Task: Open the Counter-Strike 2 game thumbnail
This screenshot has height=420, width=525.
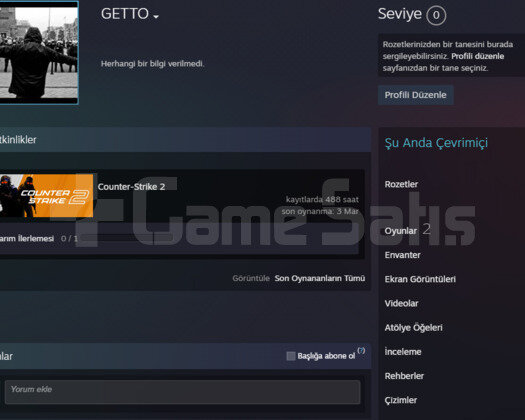Action: pyautogui.click(x=46, y=196)
